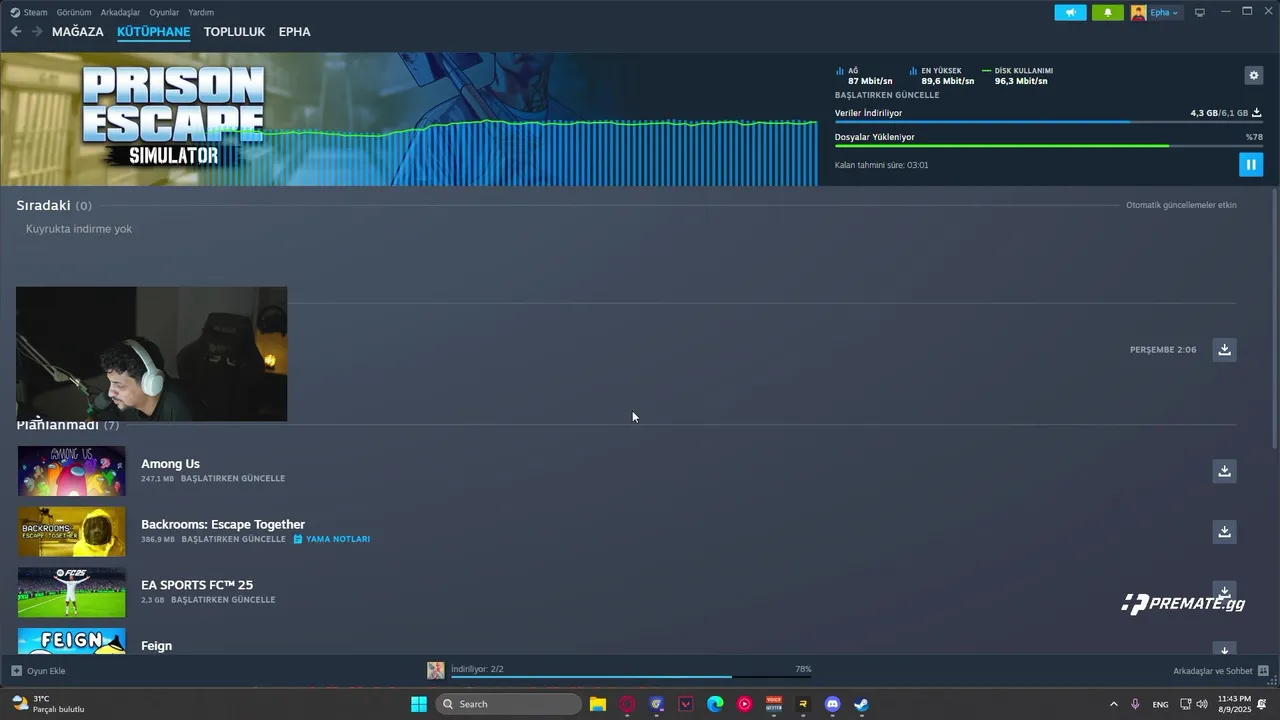The width and height of the screenshot is (1280, 720).
Task: Click the Backrooms: Escape Together title
Action: pos(223,524)
